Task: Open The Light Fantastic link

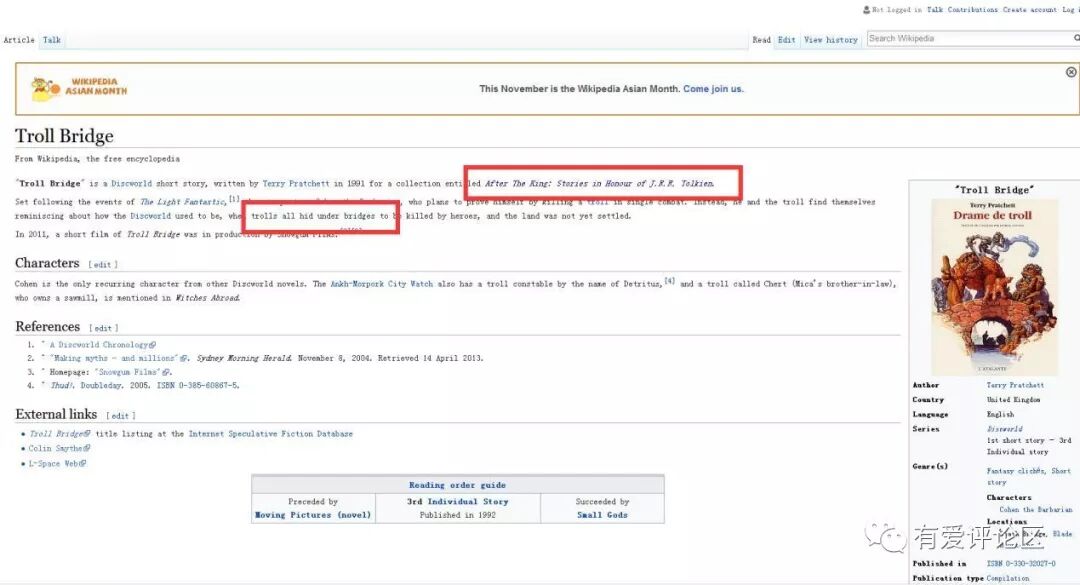Action: coord(183,202)
